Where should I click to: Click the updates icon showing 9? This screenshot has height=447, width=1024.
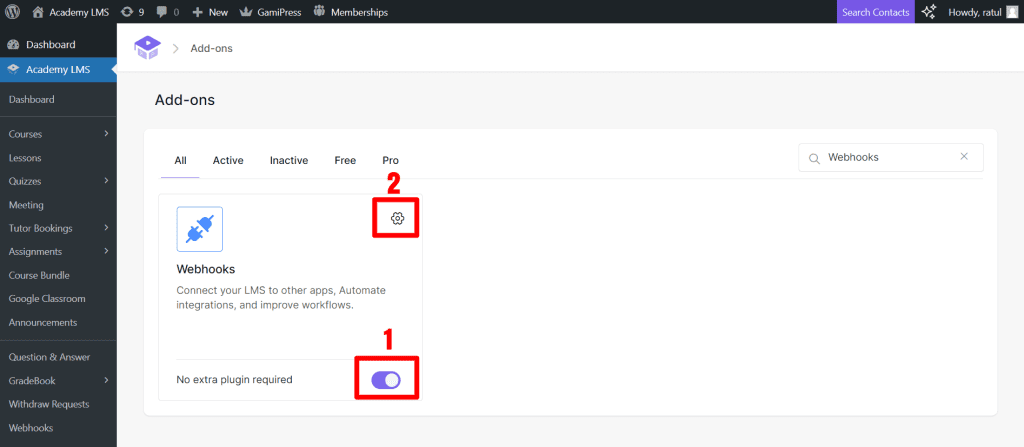tap(133, 12)
